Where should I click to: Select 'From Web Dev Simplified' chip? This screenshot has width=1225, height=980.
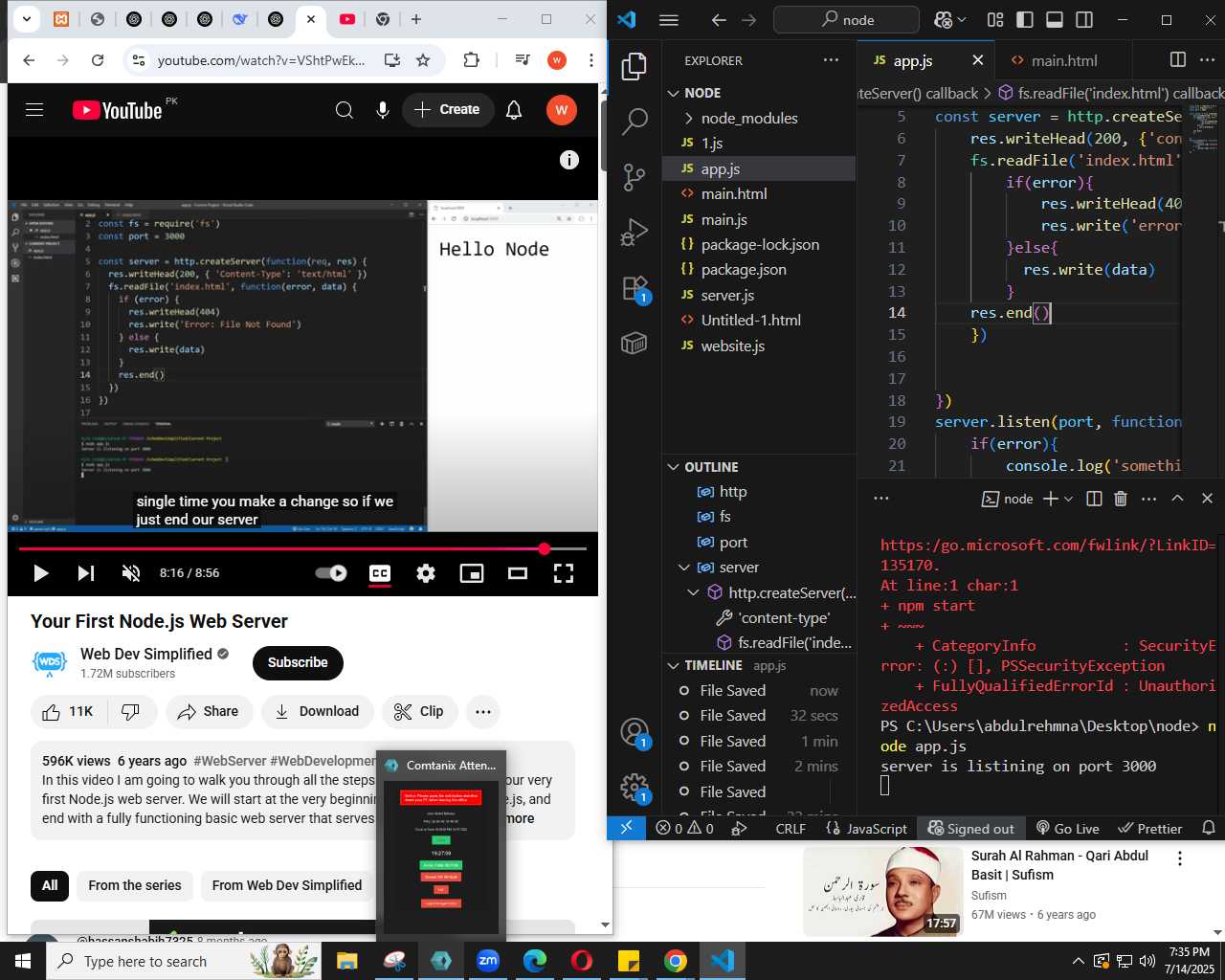287,885
